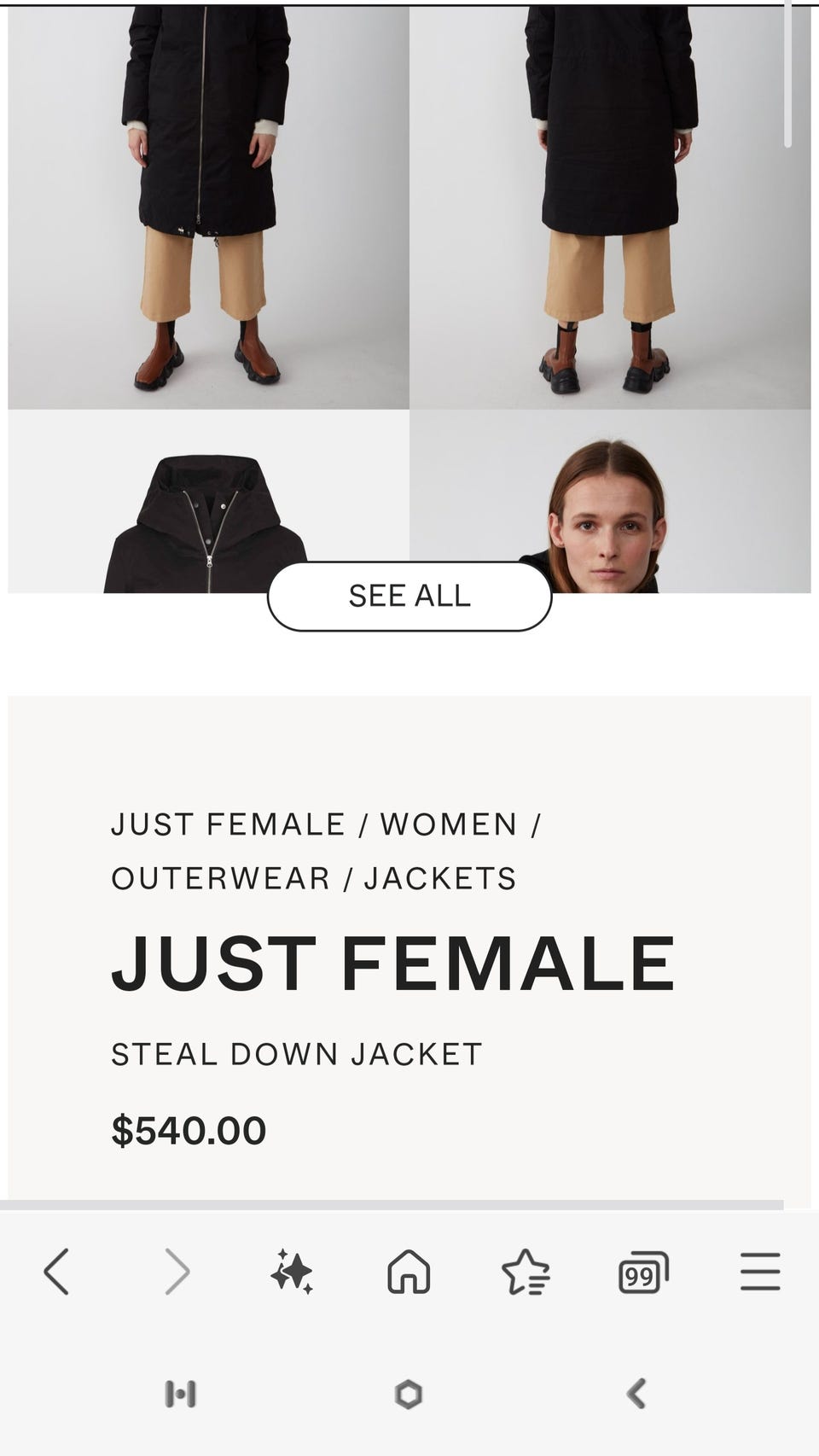Open the tabs counter showing 99
Screen dimensions: 819x1456
click(642, 1273)
